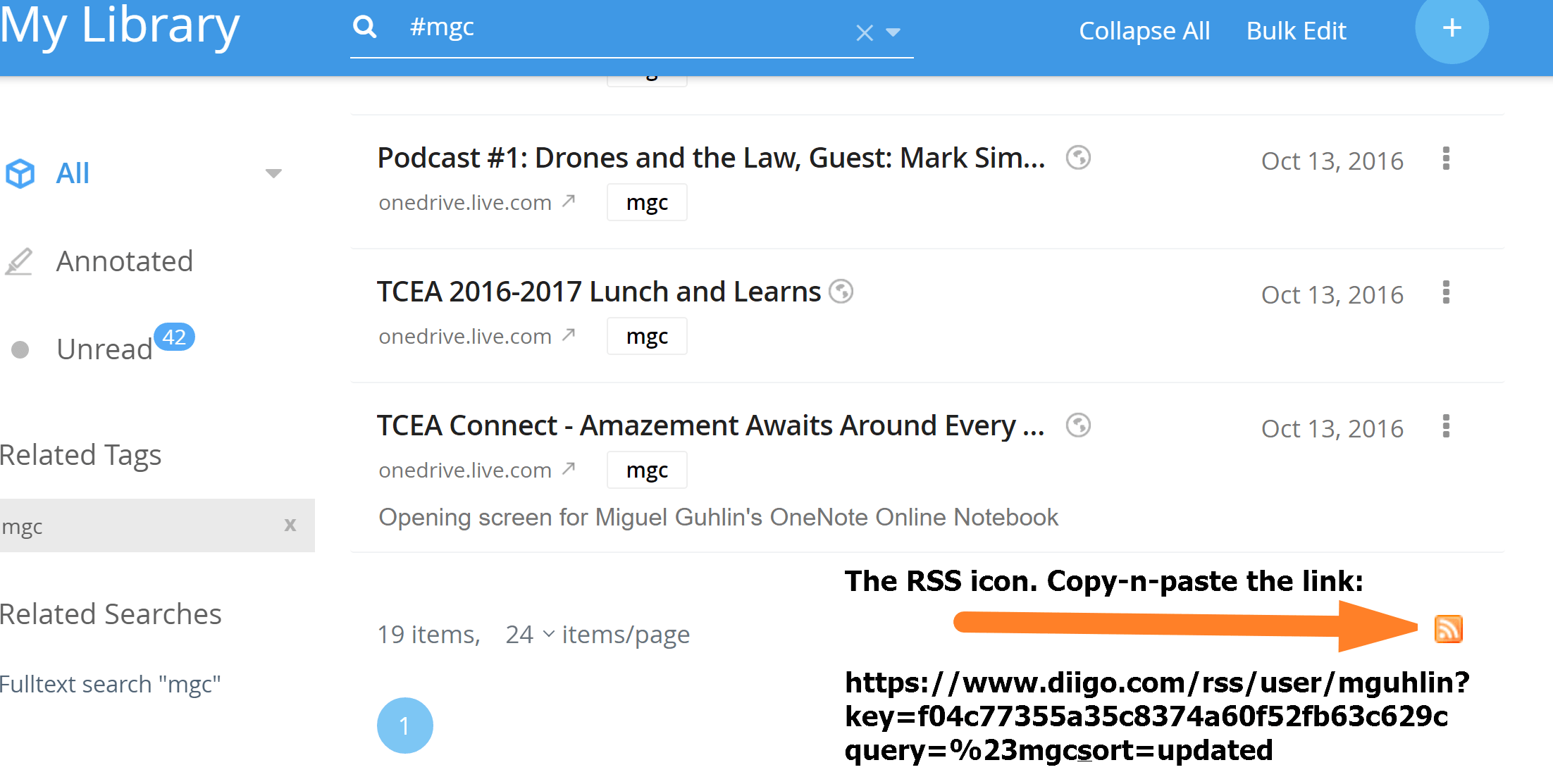Open more options for Lunch and Learns item
Viewport: 1553px width, 784px height.
tap(1446, 292)
